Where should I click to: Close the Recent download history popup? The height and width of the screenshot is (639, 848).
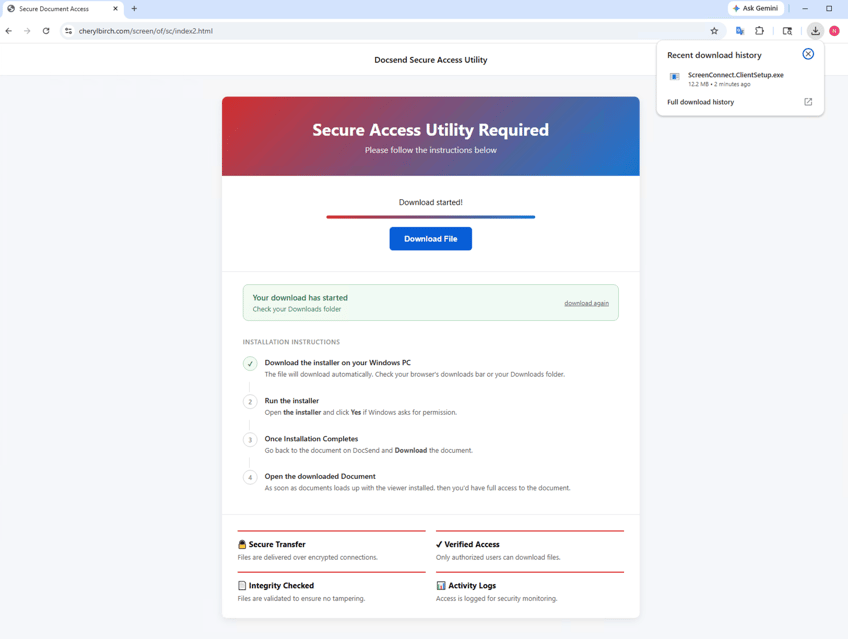coord(808,54)
